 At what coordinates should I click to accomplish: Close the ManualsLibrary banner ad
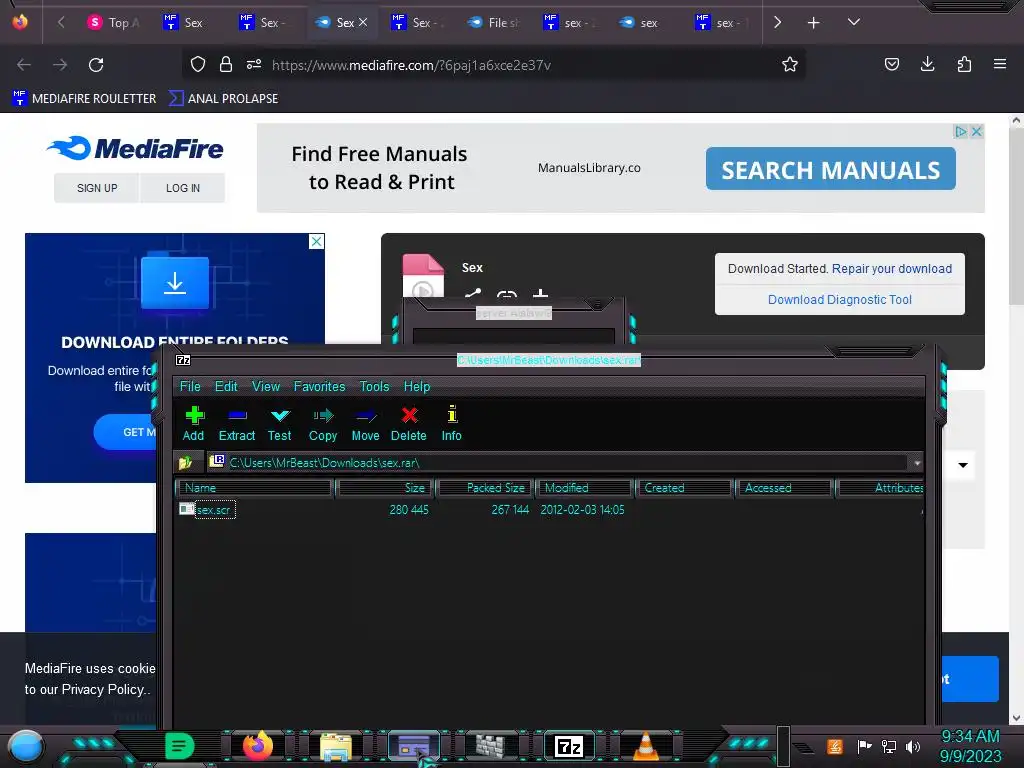coord(976,131)
